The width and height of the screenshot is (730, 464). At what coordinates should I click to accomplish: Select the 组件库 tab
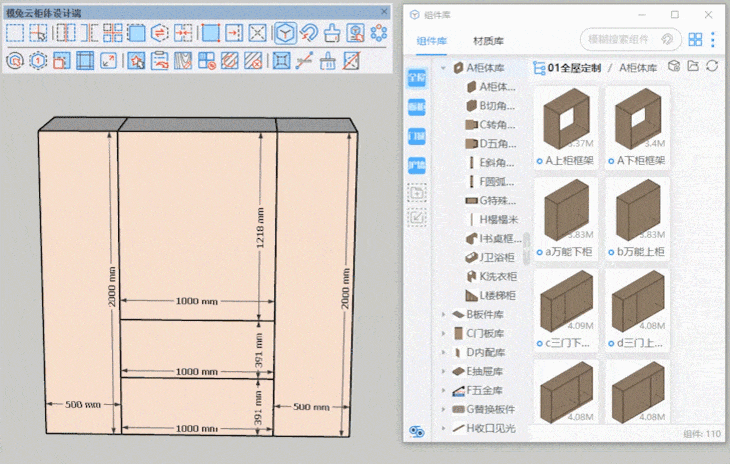[x=432, y=40]
